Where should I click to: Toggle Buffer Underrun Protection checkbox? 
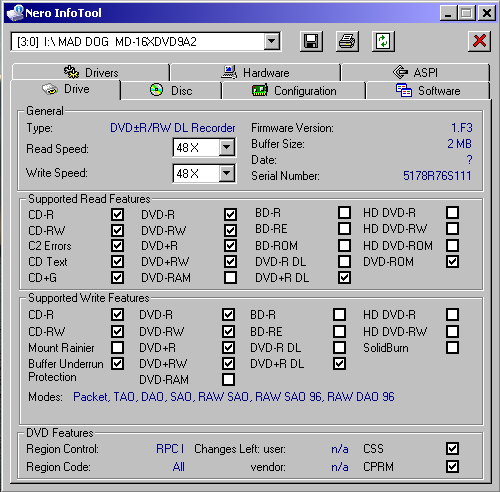[117, 364]
